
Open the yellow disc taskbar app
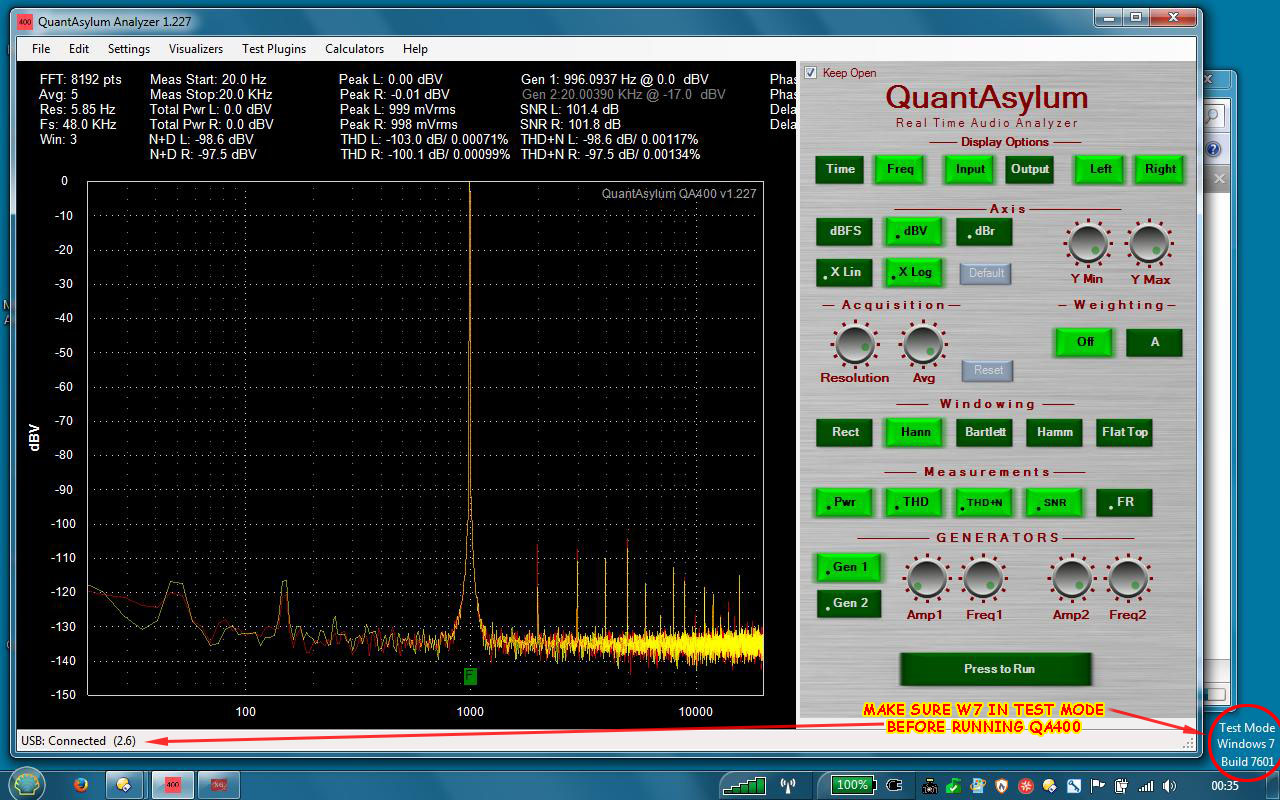pos(124,786)
